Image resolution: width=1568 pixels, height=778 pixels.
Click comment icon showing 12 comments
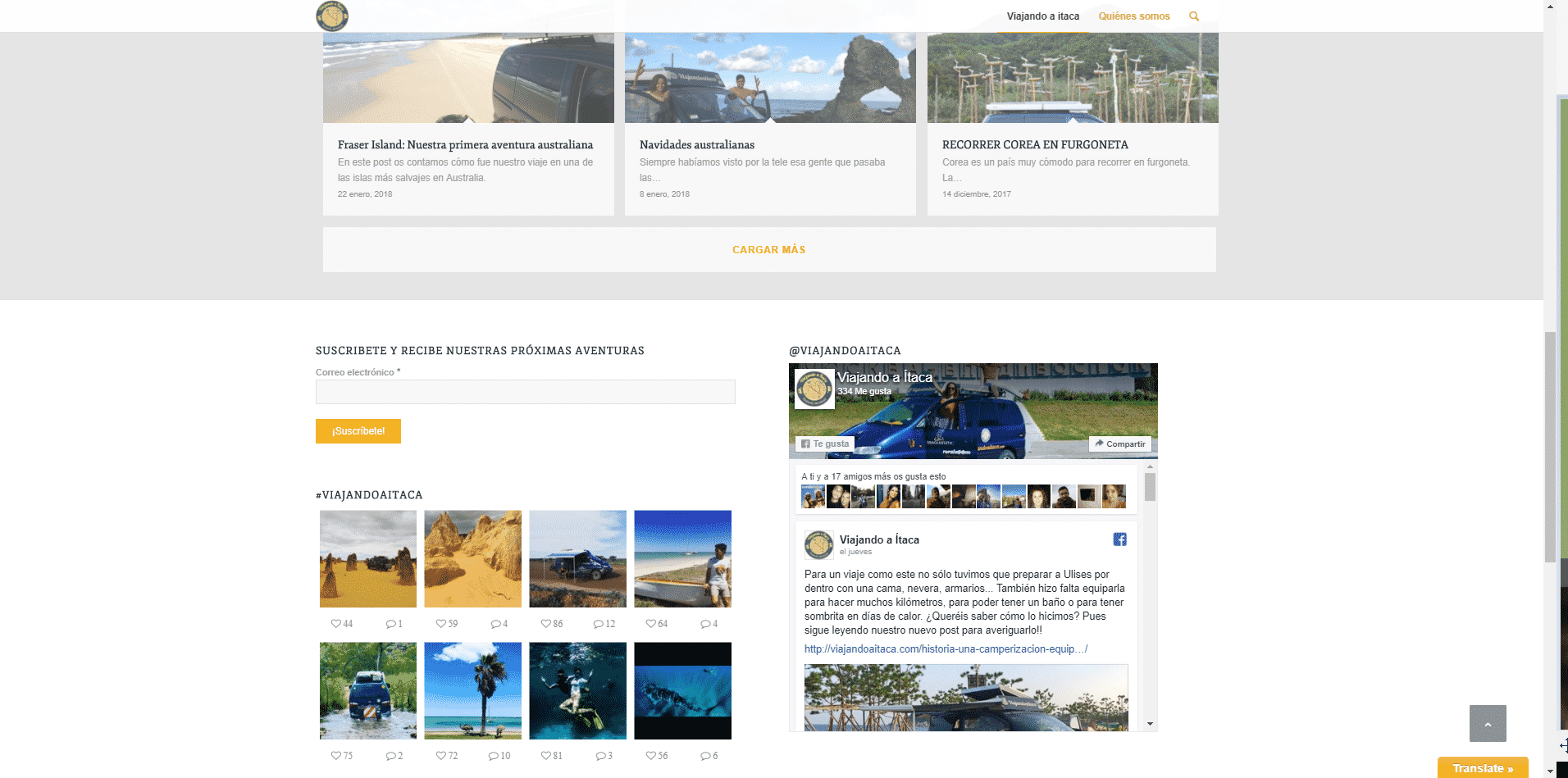(x=598, y=624)
